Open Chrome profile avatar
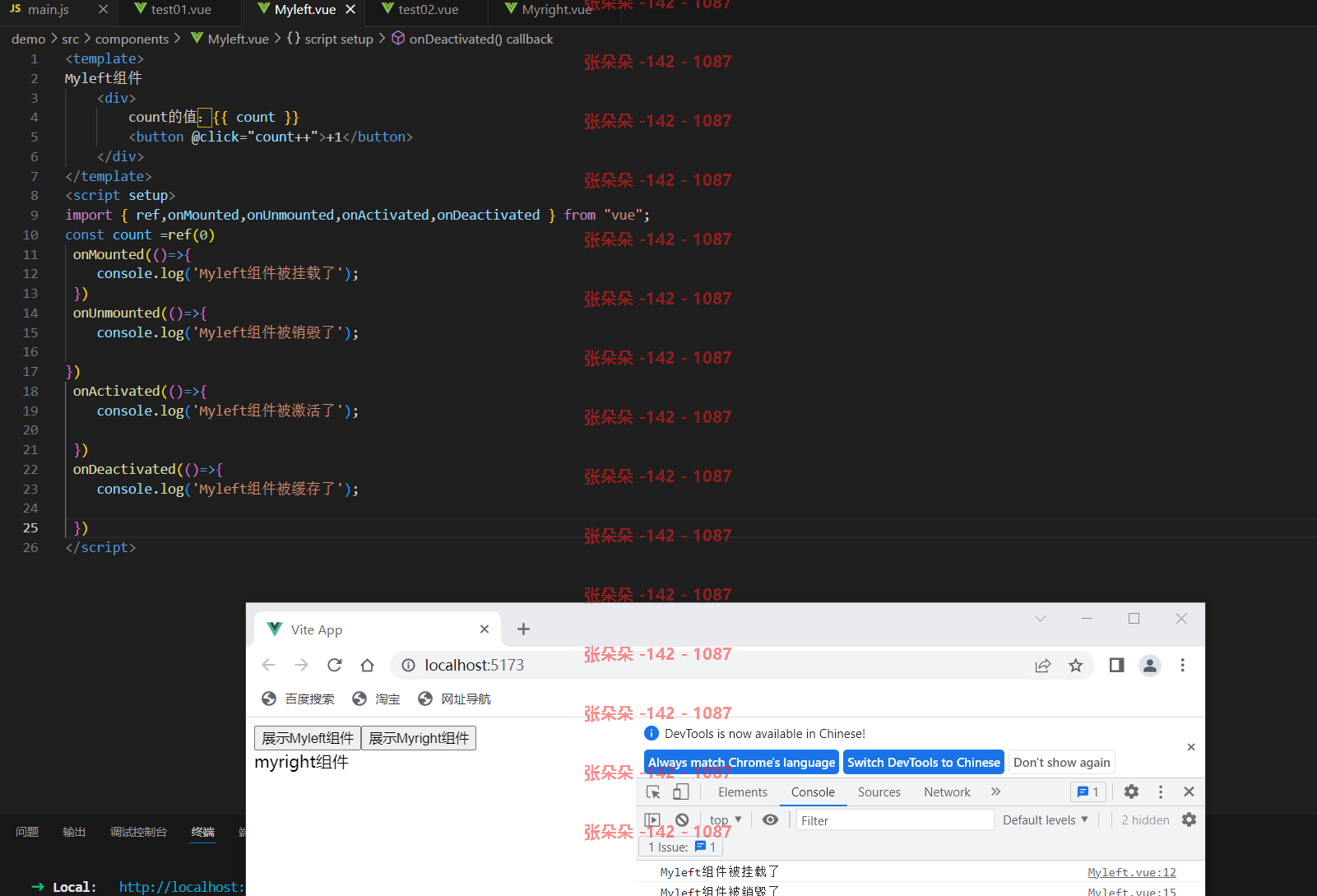Image resolution: width=1317 pixels, height=896 pixels. pos(1150,665)
